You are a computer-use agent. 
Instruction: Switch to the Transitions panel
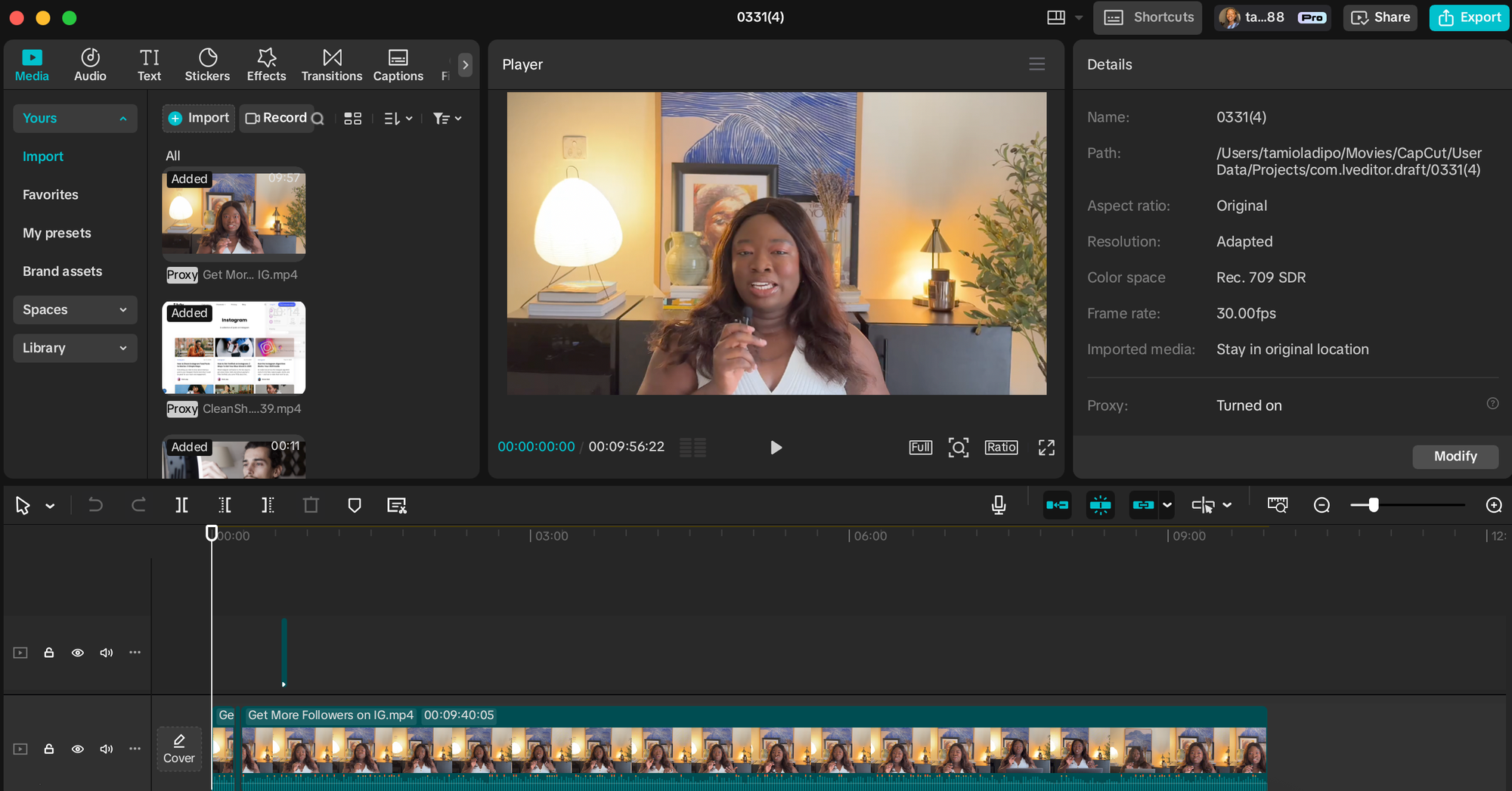click(x=332, y=64)
